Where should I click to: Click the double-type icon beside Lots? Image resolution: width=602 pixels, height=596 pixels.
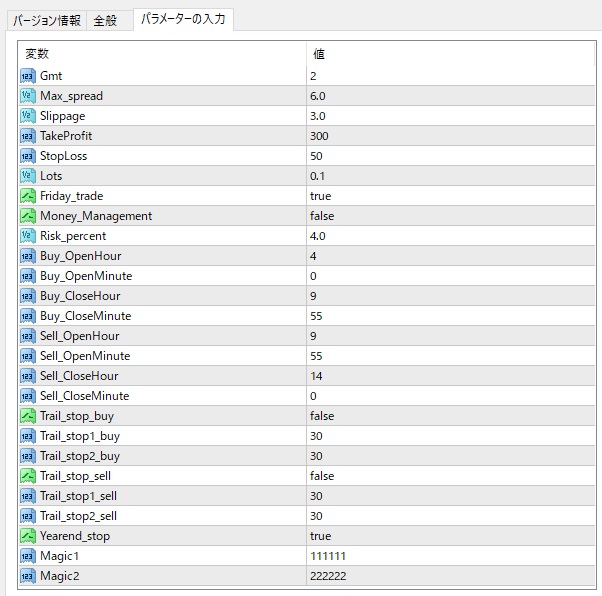[28, 176]
